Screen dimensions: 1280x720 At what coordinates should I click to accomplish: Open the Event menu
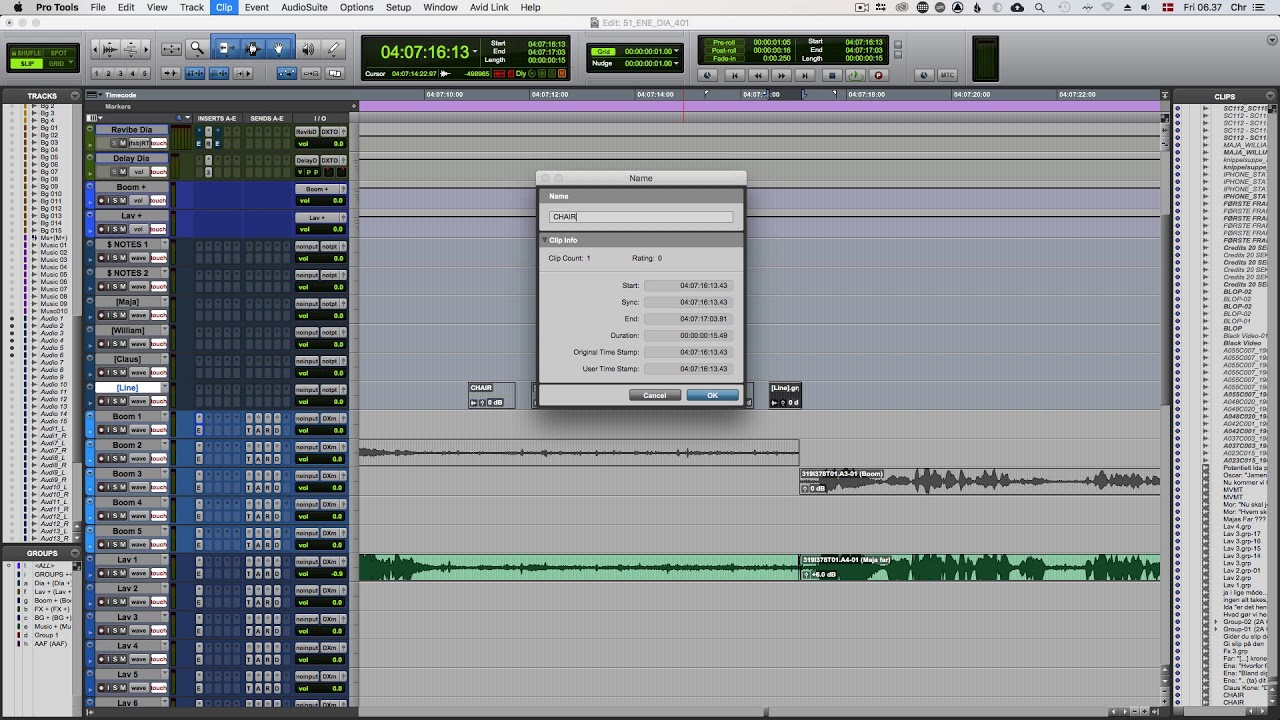(256, 7)
